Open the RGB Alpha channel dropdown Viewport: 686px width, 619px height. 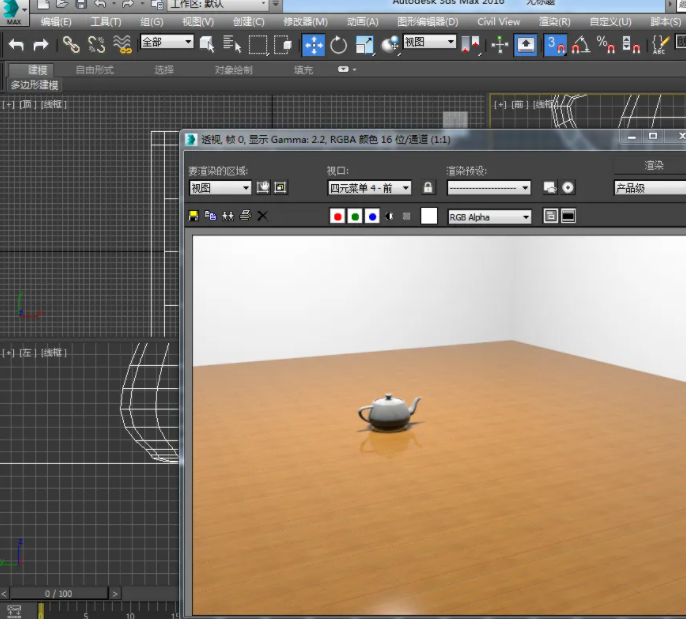point(489,217)
